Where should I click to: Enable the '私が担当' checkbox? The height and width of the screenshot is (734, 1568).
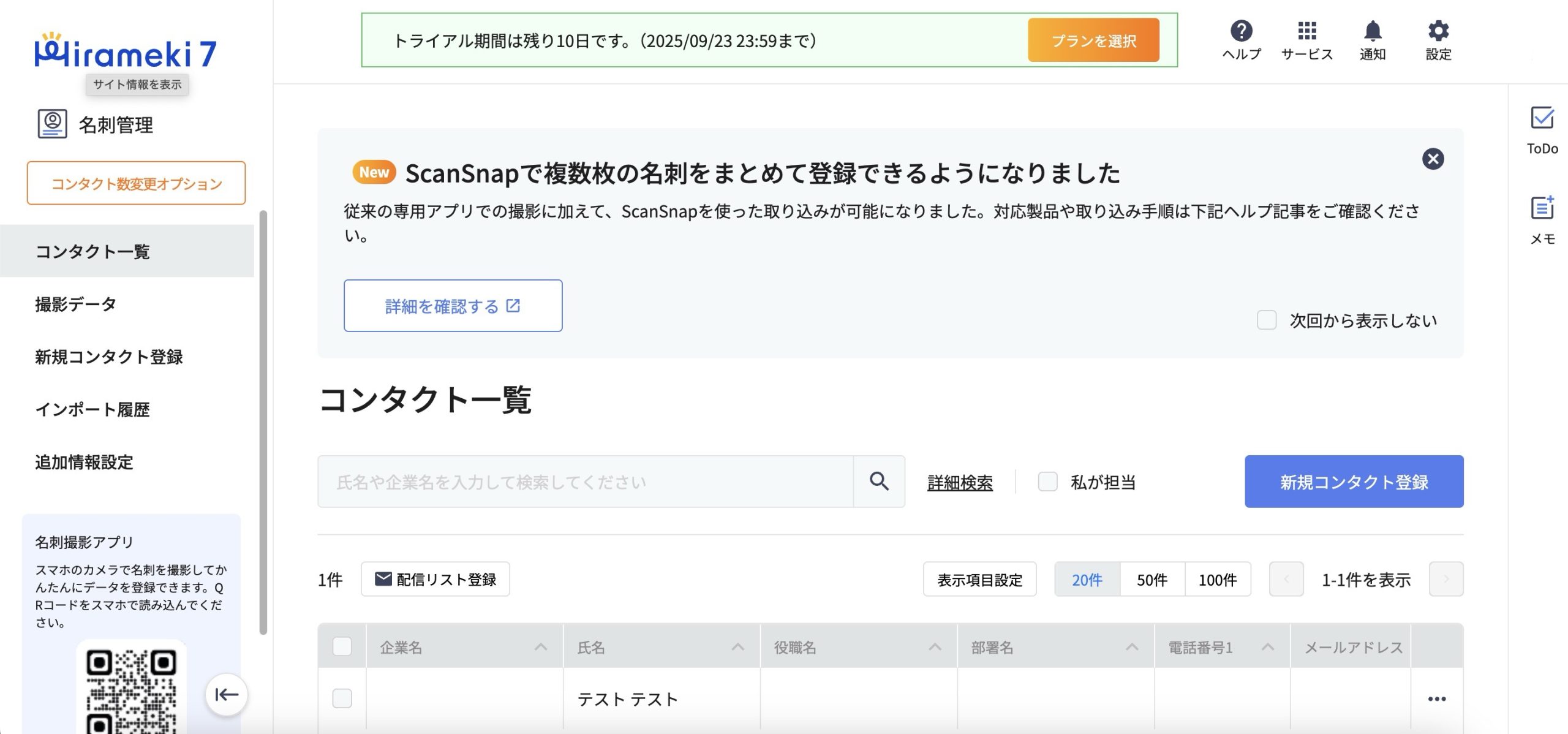click(1047, 482)
